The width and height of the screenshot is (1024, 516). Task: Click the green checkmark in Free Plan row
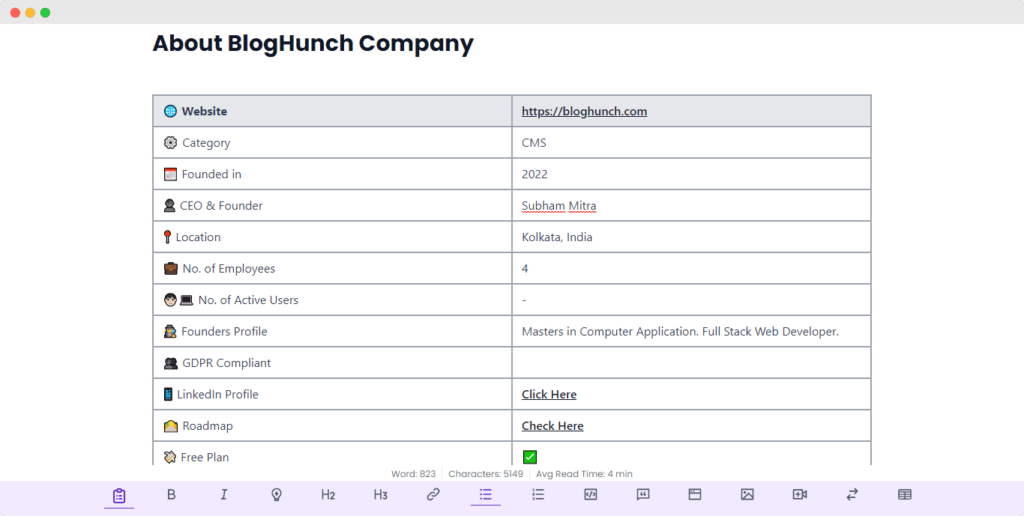[530, 457]
